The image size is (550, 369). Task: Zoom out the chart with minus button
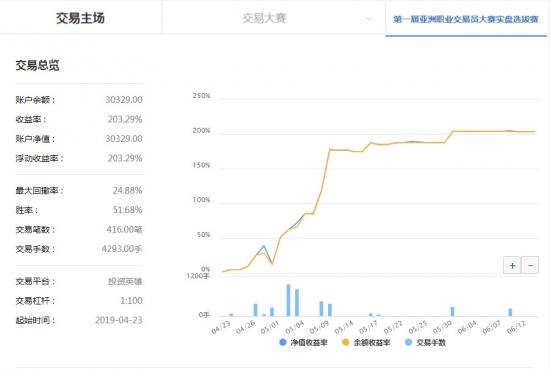coord(530,266)
